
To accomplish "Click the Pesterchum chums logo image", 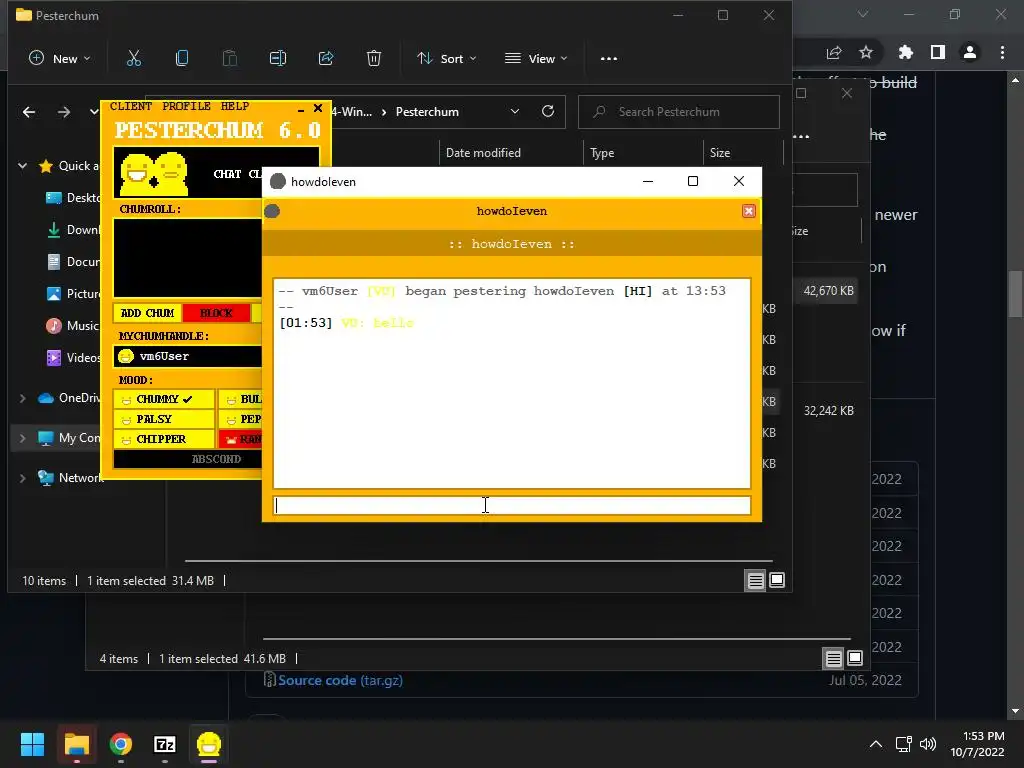I will pyautogui.click(x=155, y=173).
